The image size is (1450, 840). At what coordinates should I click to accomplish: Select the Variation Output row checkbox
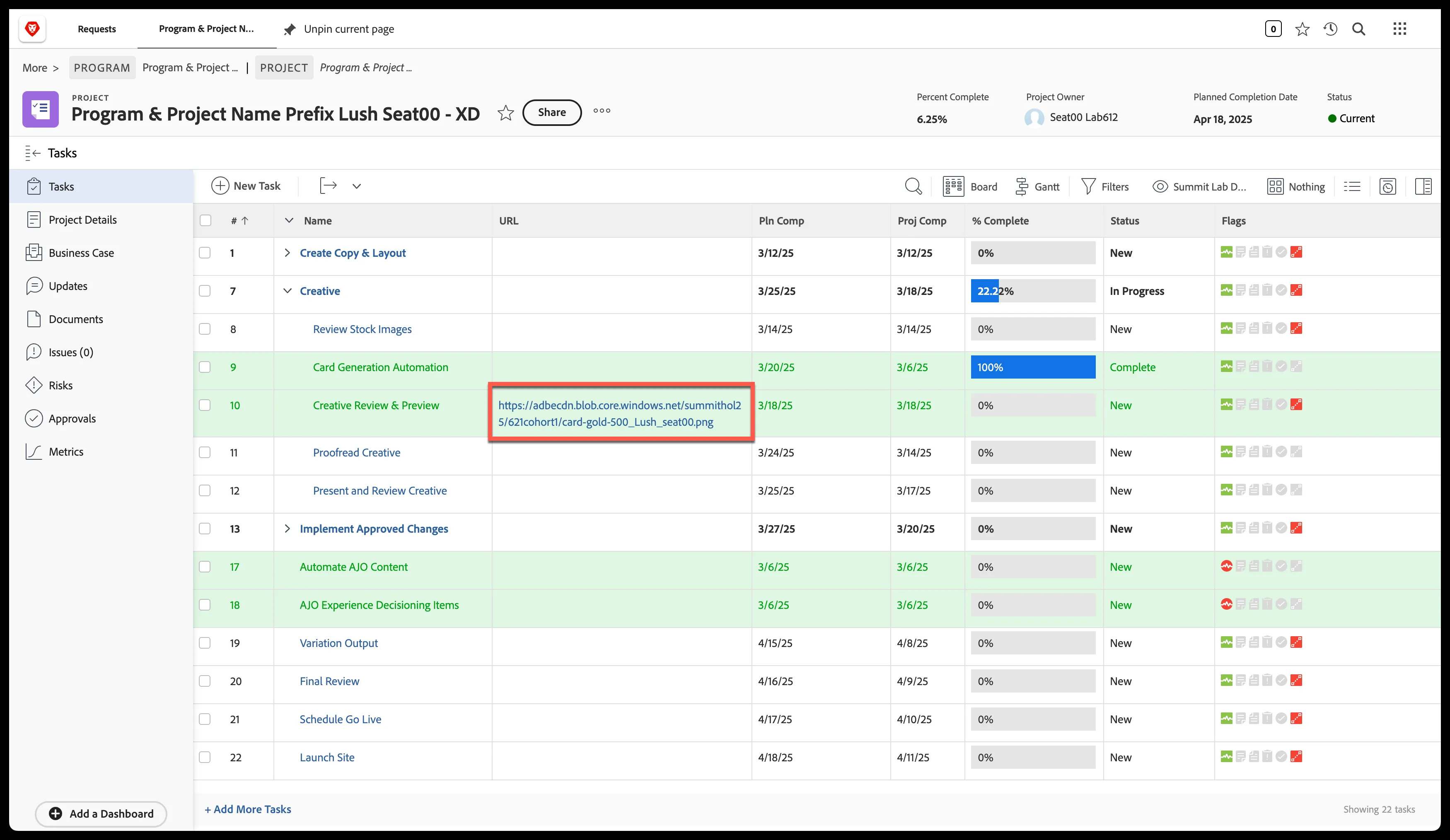(205, 643)
